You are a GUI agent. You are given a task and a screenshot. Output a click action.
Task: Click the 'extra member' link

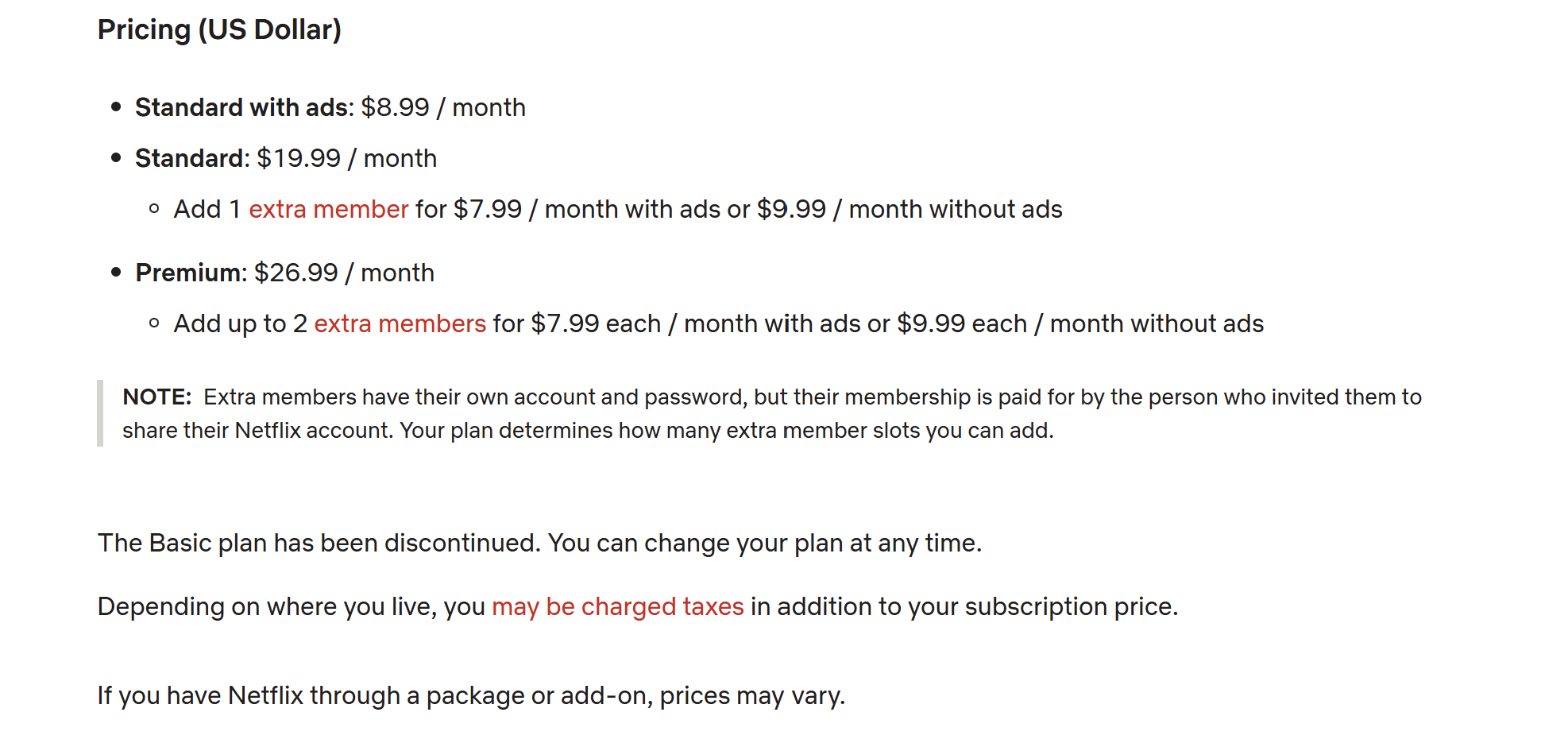point(328,209)
